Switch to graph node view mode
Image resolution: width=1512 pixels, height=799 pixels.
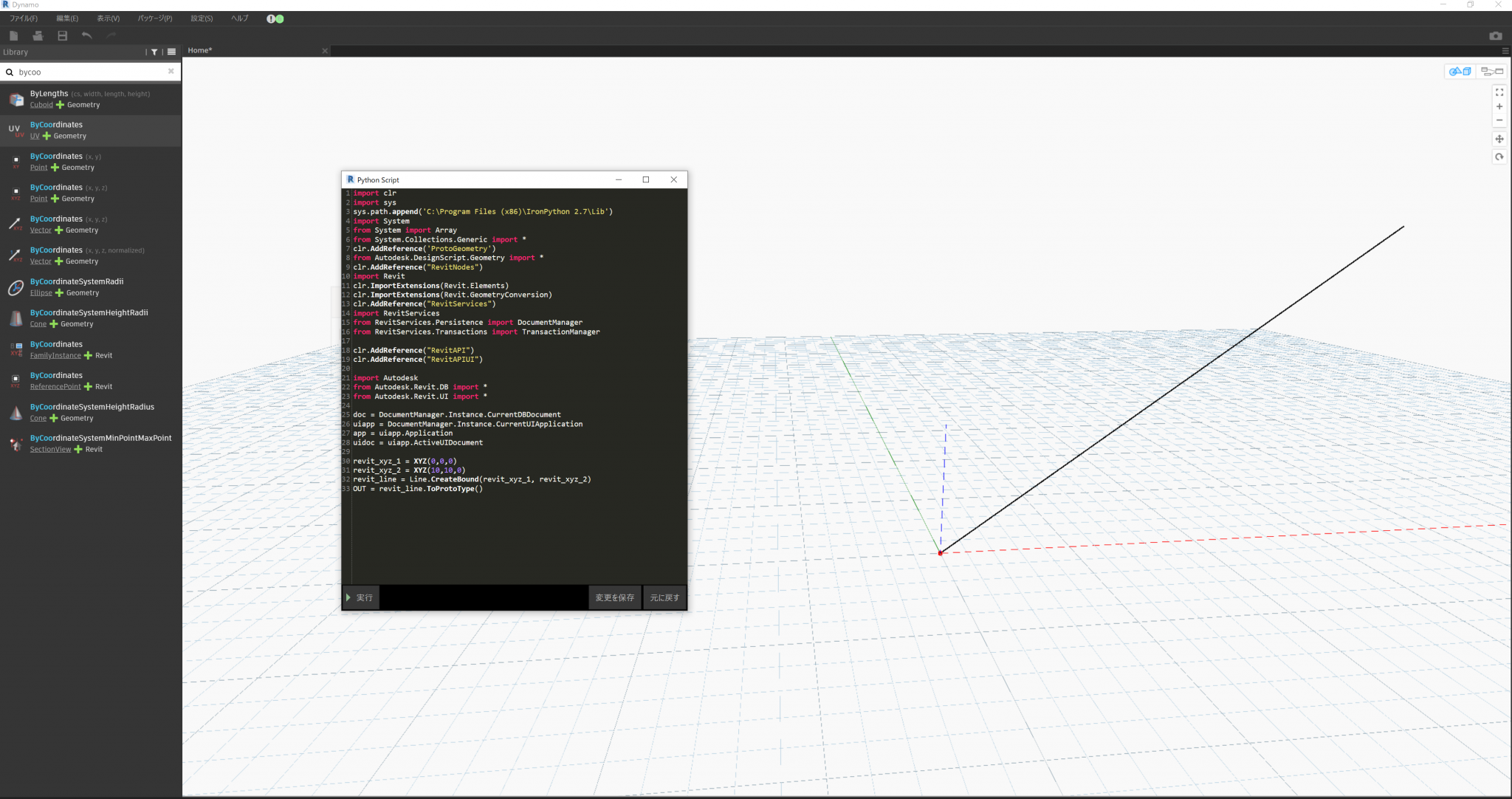pyautogui.click(x=1491, y=72)
